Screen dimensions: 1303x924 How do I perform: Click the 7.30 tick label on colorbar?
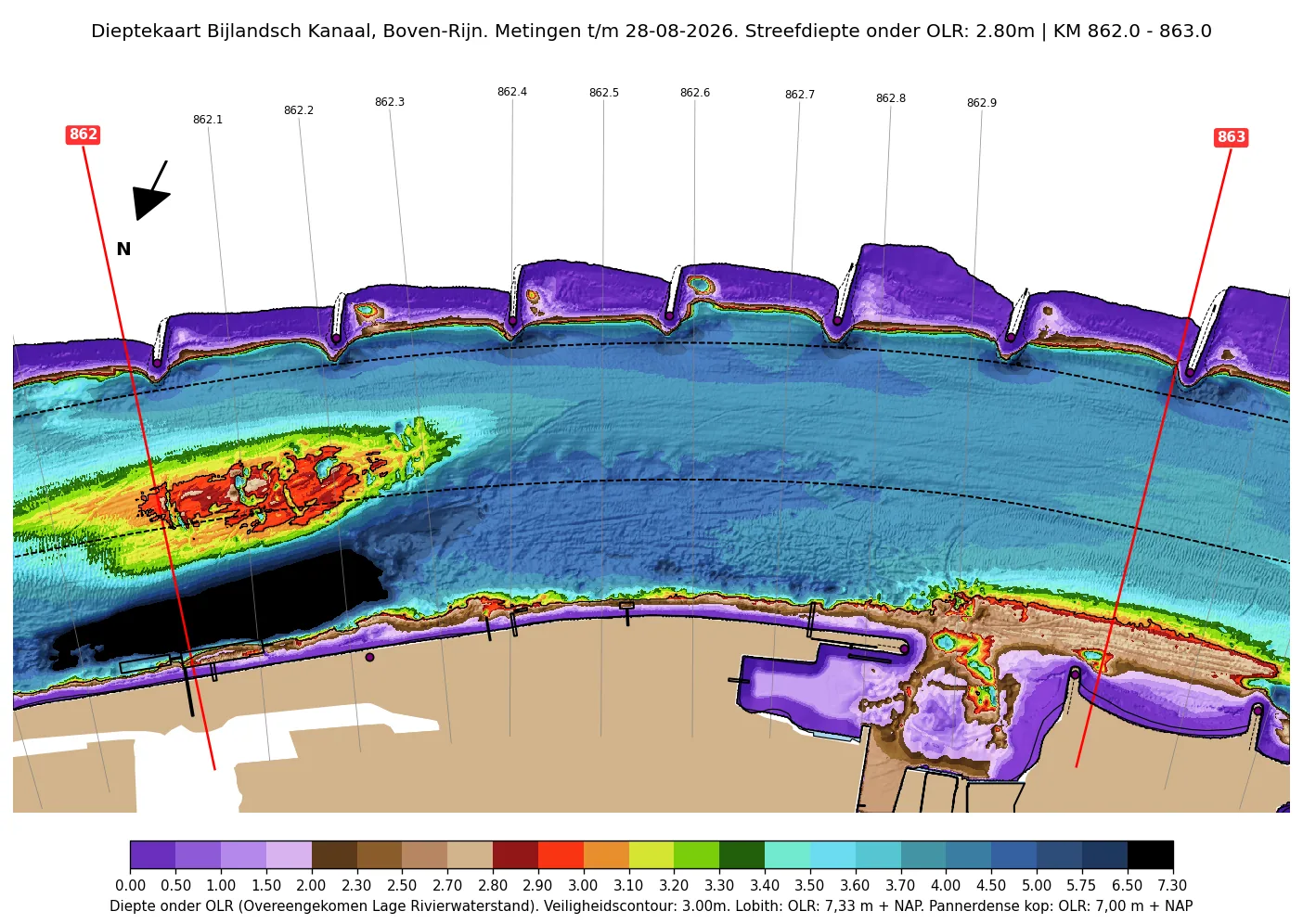(x=1172, y=885)
